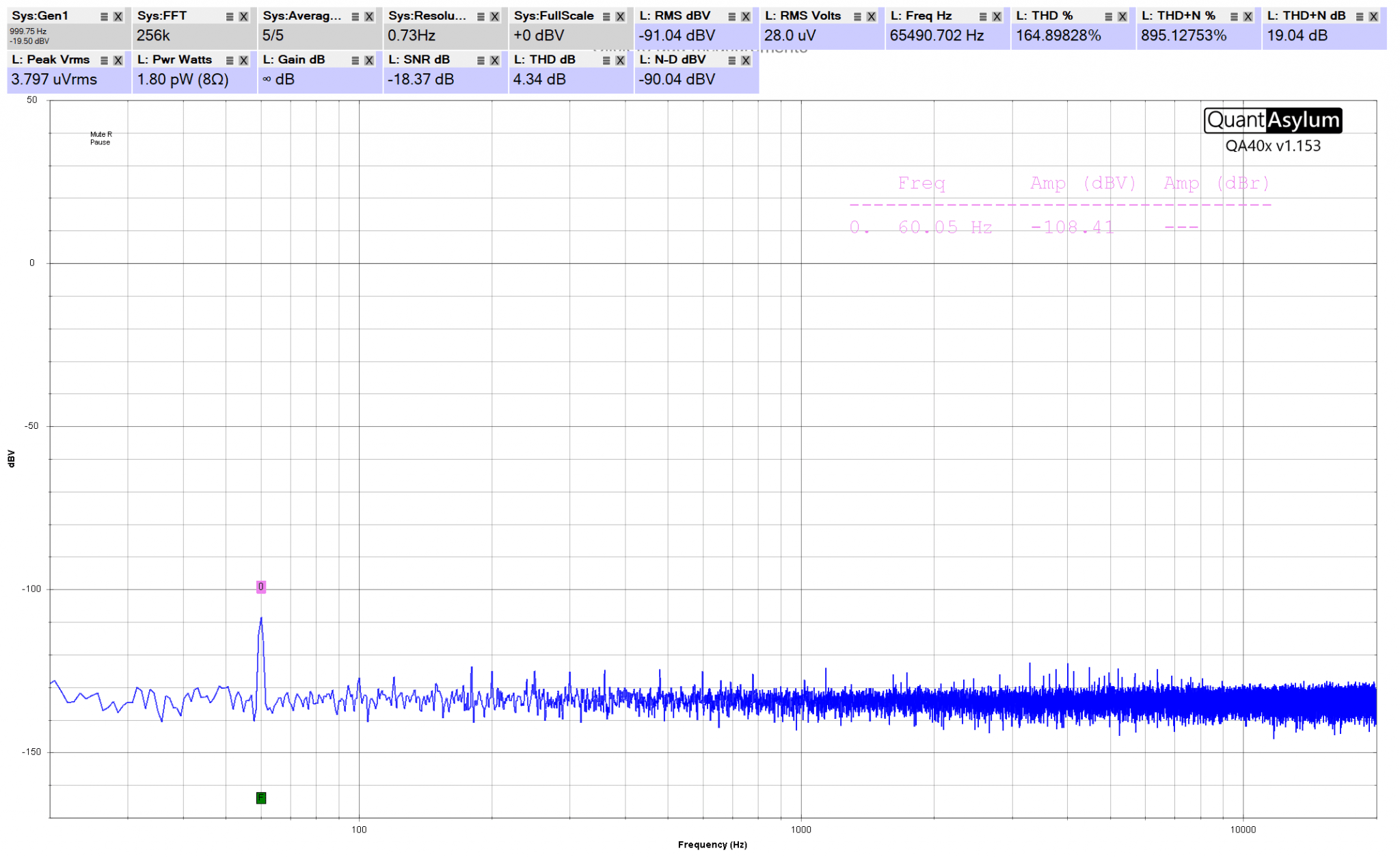Viewport: 1400px width, 857px height.
Task: Close the L: Pwr Watts tile
Action: coord(243,60)
